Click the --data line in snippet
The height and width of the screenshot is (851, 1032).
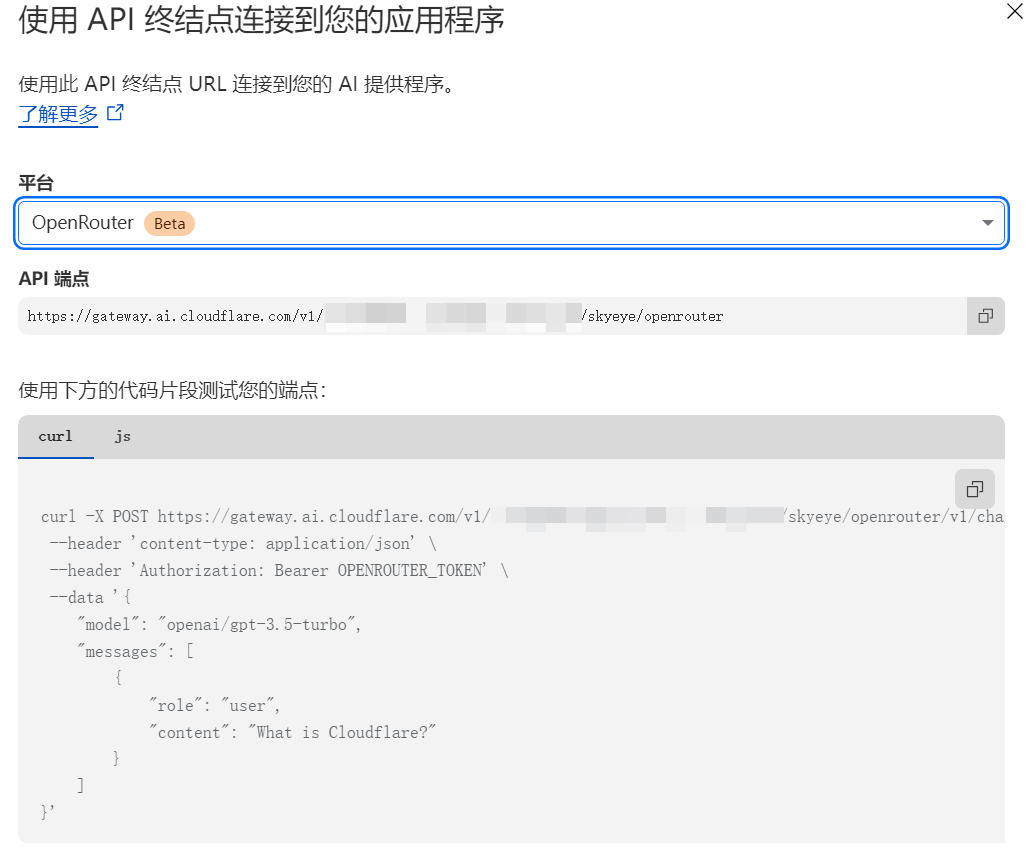[x=91, y=598]
